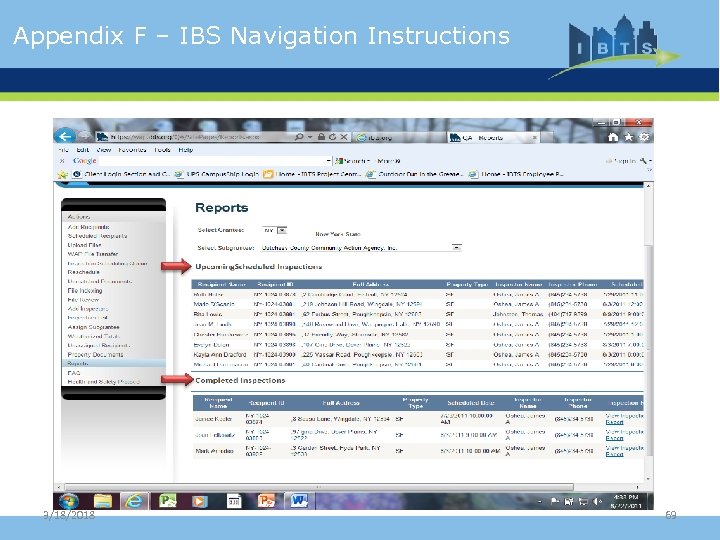Open the Select Subgrantee dropdown arrow

point(456,248)
